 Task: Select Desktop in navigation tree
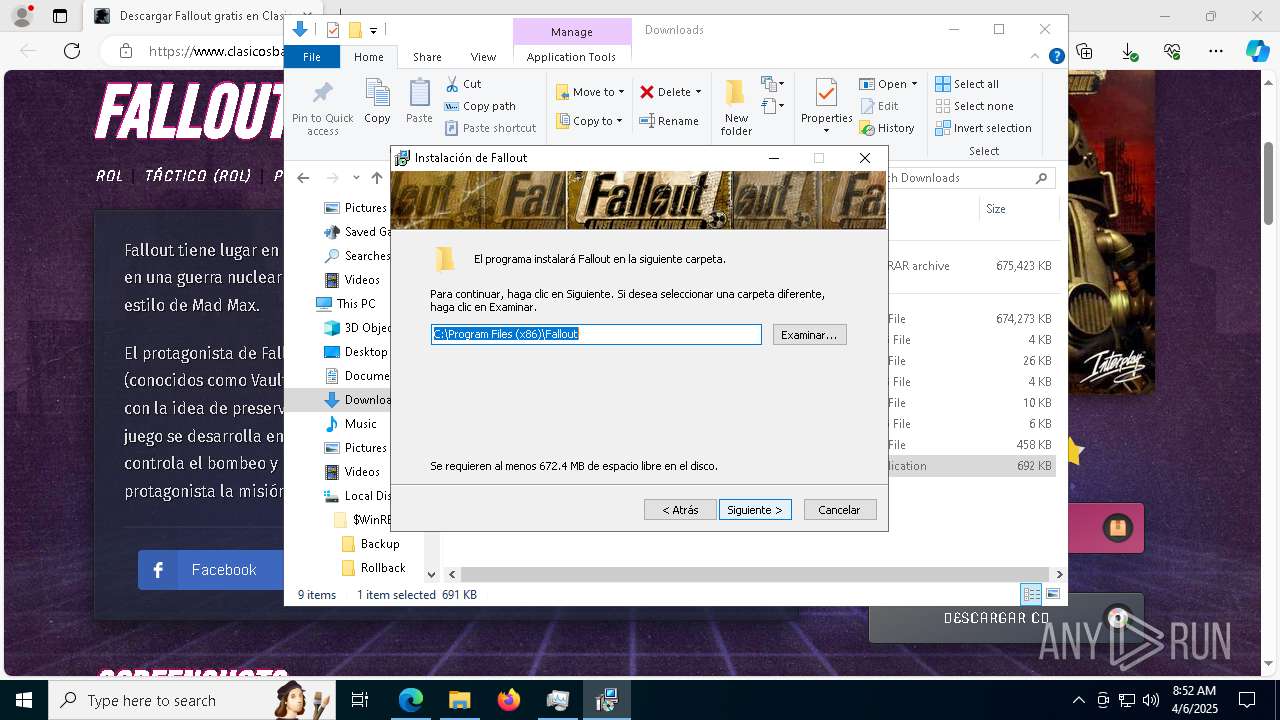tap(355, 352)
